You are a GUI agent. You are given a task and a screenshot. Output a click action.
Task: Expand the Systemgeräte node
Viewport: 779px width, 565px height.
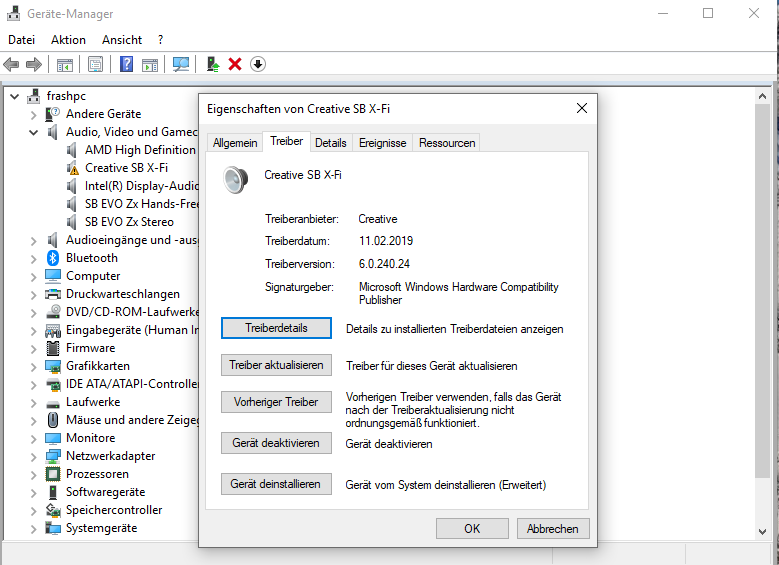point(33,529)
